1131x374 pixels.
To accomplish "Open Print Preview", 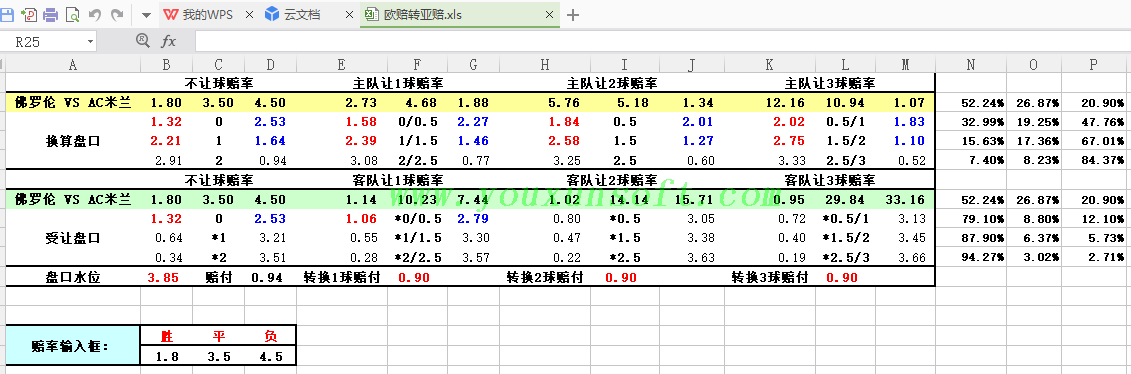I will 73,14.
